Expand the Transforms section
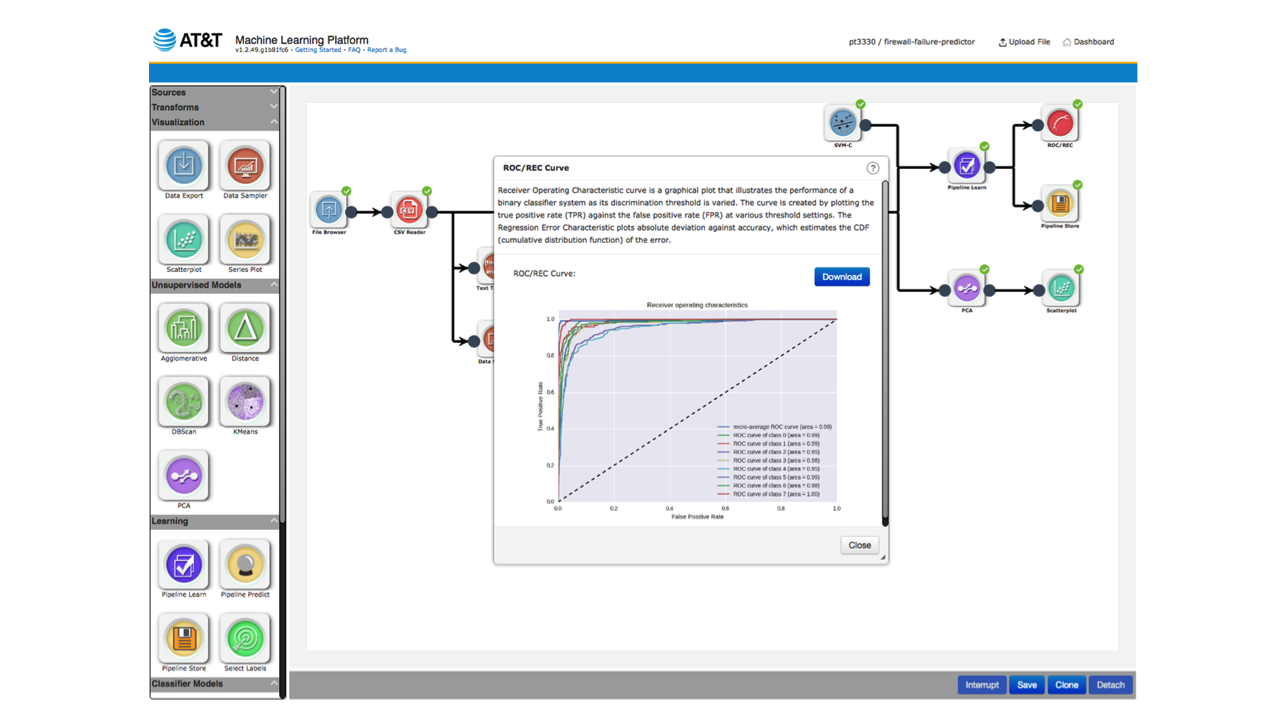This screenshot has width=1287, height=724. click(215, 107)
